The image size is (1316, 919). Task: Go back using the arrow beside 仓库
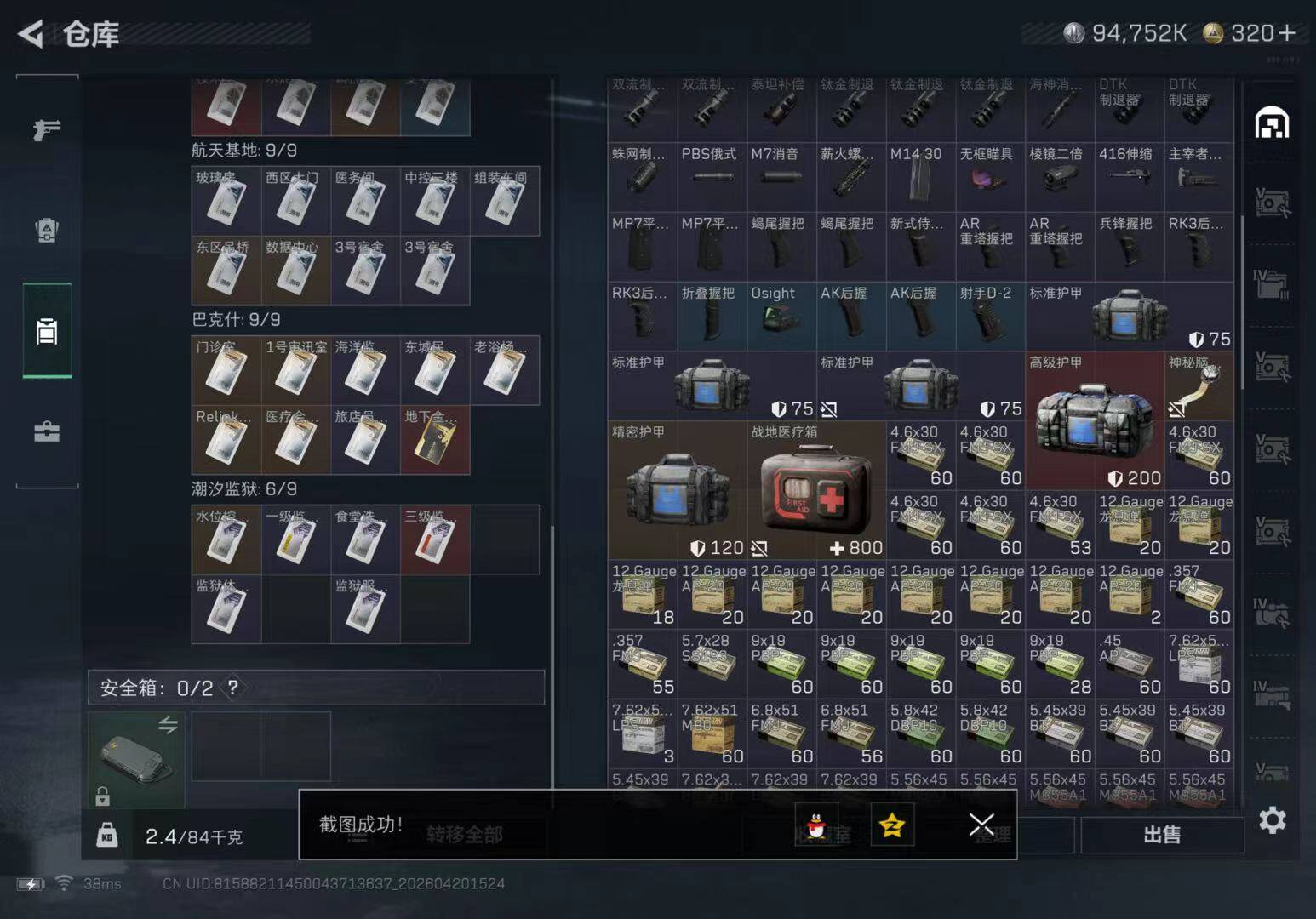tap(31, 34)
